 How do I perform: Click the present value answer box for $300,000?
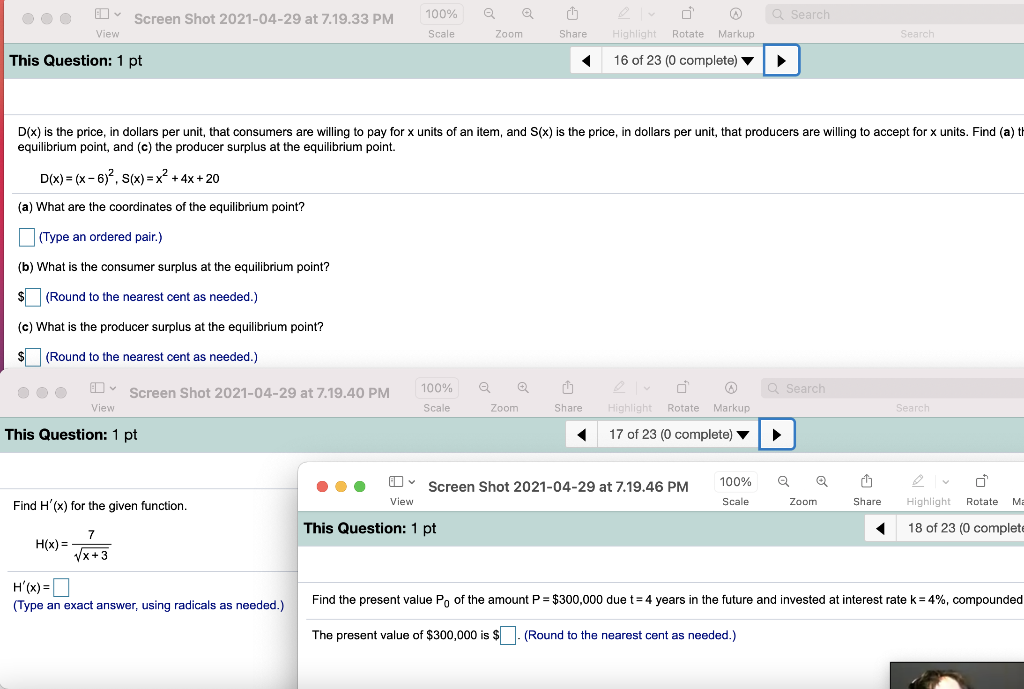tap(507, 635)
